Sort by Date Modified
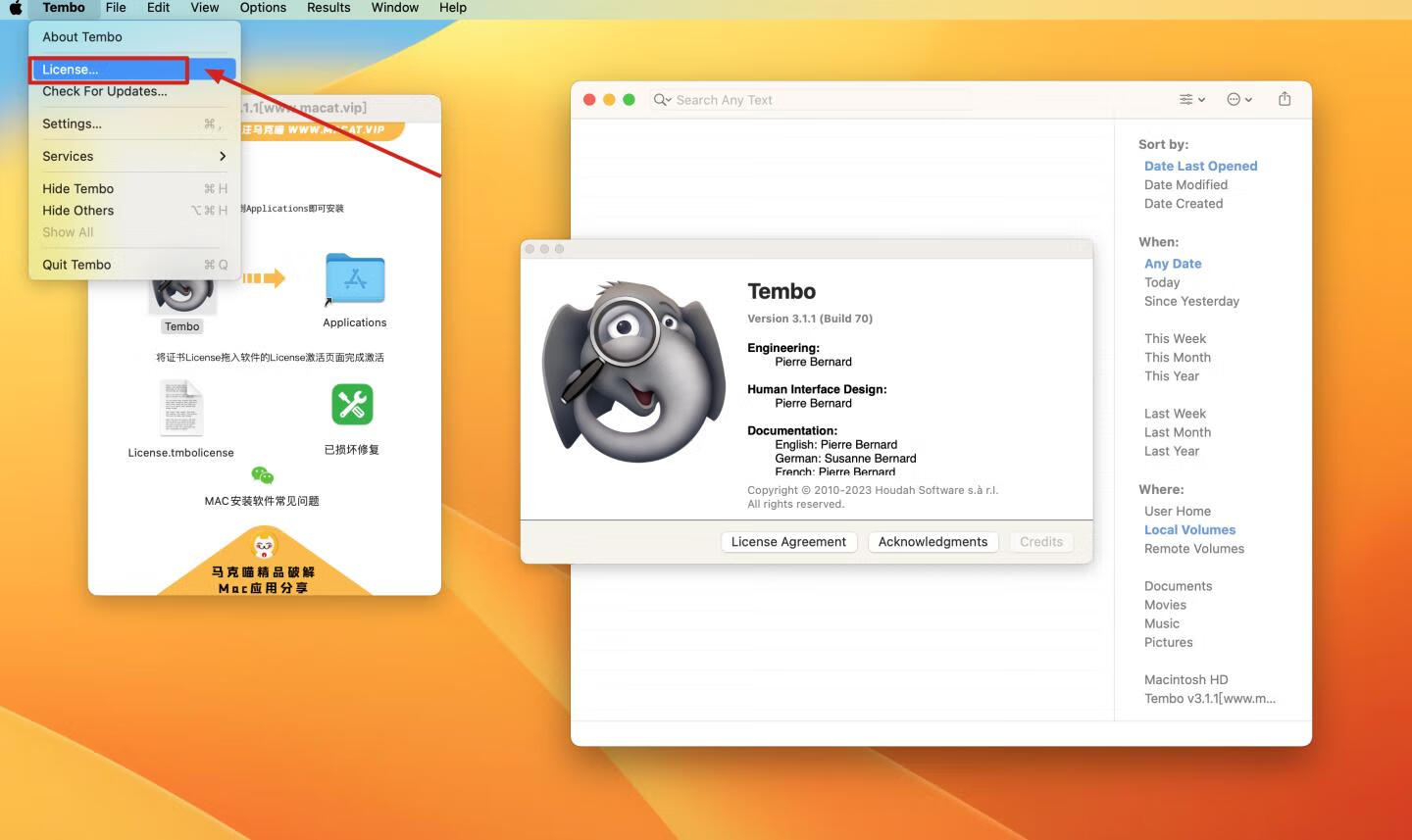This screenshot has height=840, width=1412. coord(1185,185)
